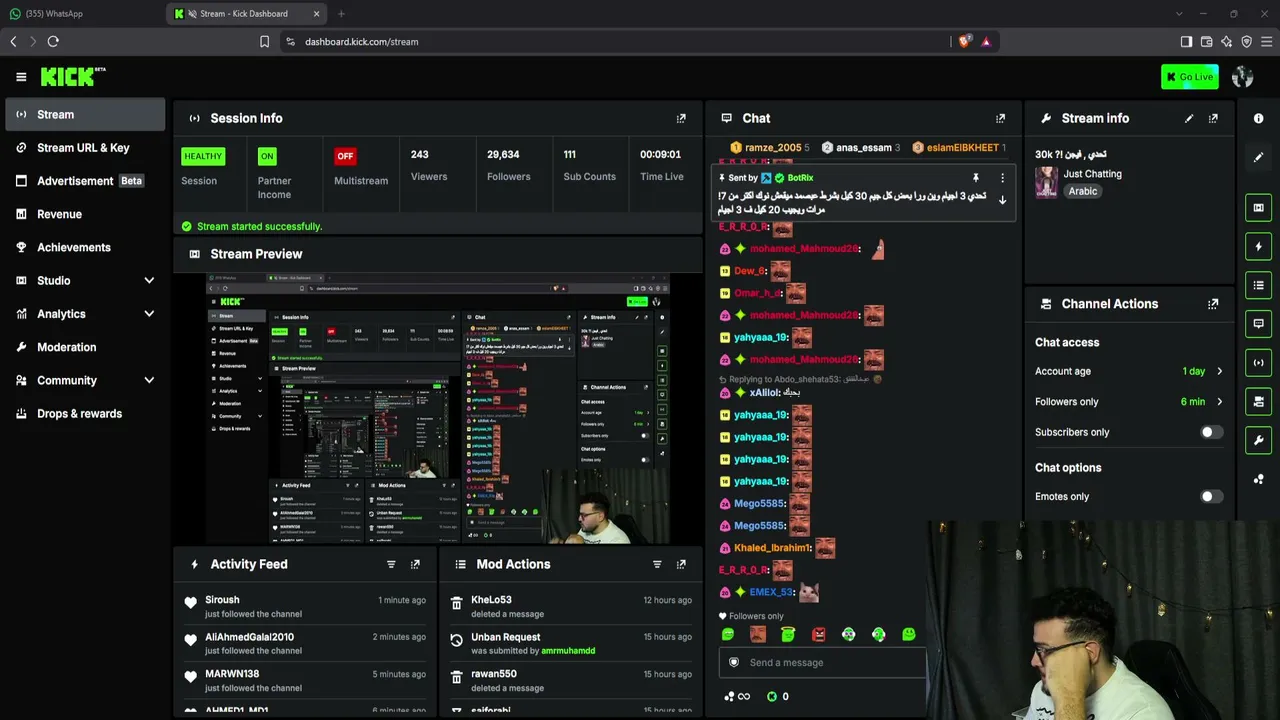Viewport: 1280px width, 720px height.
Task: Open Stream URL & Key page
Action: (x=85, y=148)
